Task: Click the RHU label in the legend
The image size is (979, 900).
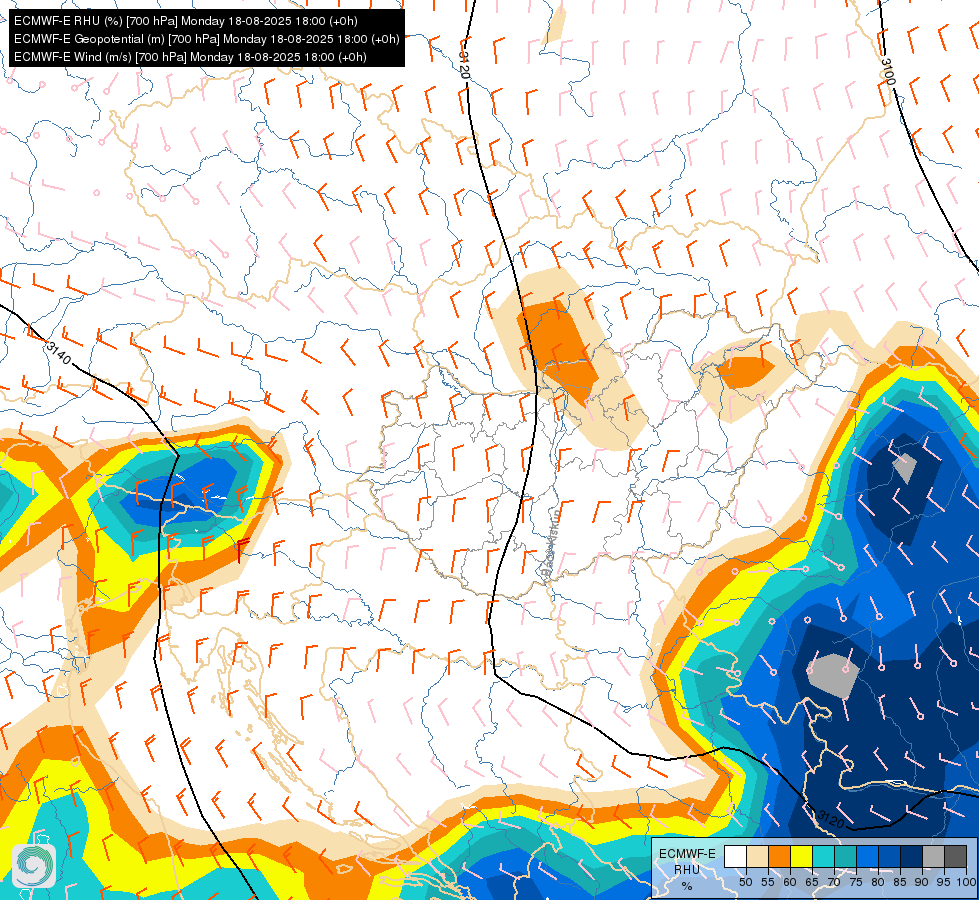Action: (687, 870)
